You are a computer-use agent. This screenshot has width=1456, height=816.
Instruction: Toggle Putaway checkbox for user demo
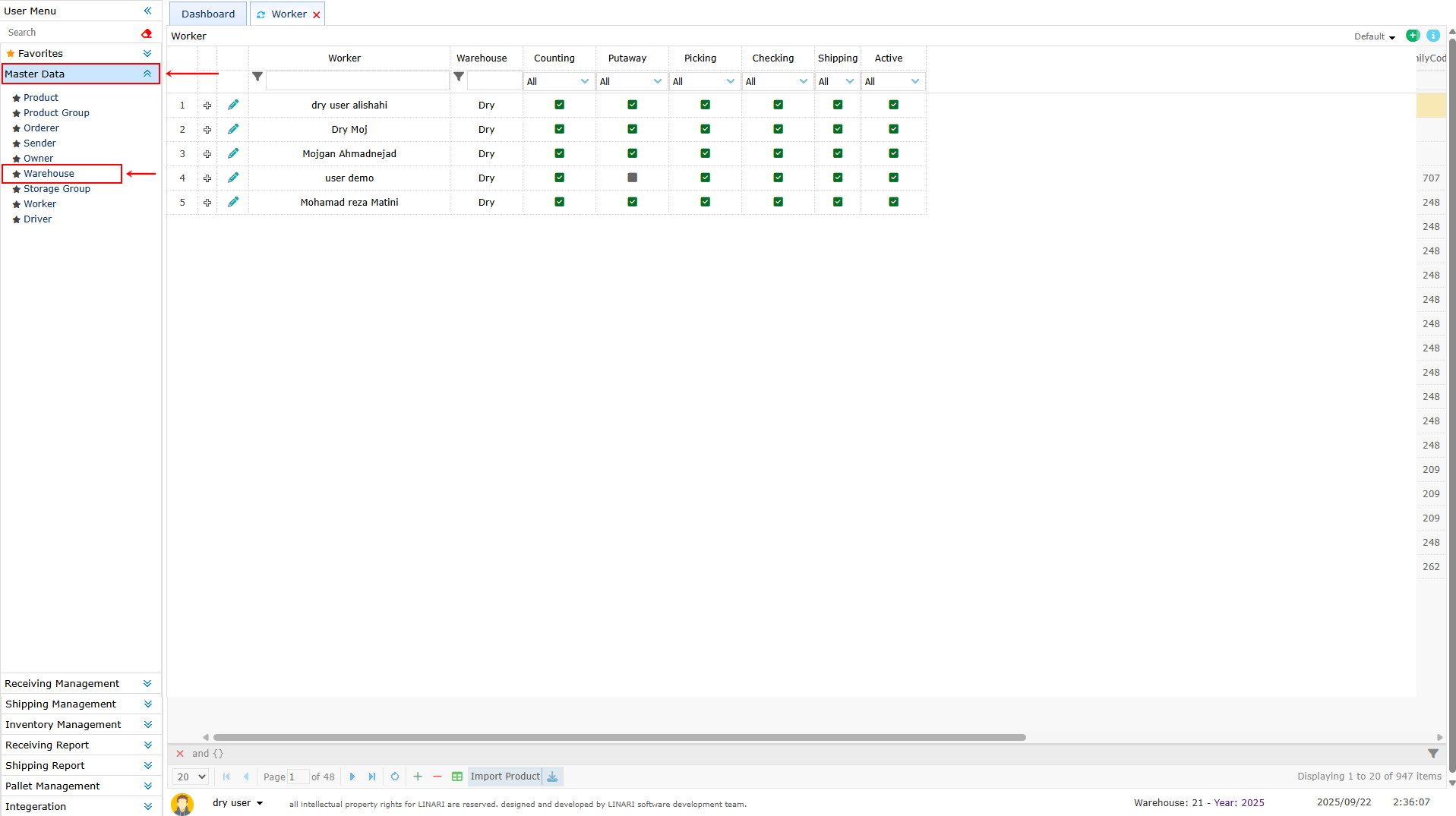pos(632,178)
